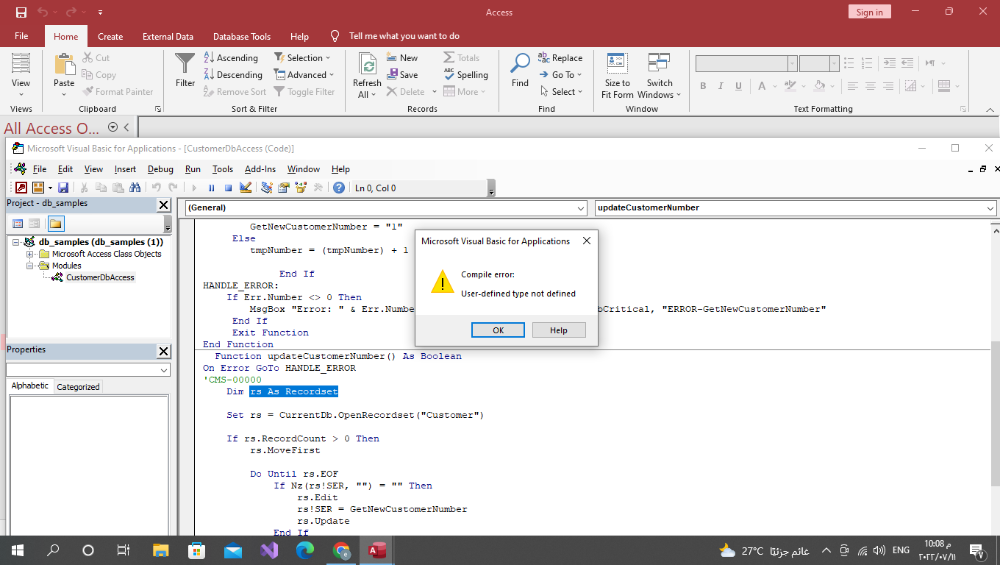Click Toggle Filter in Sort & Filter group
Image resolution: width=1000 pixels, height=565 pixels.
(304, 92)
